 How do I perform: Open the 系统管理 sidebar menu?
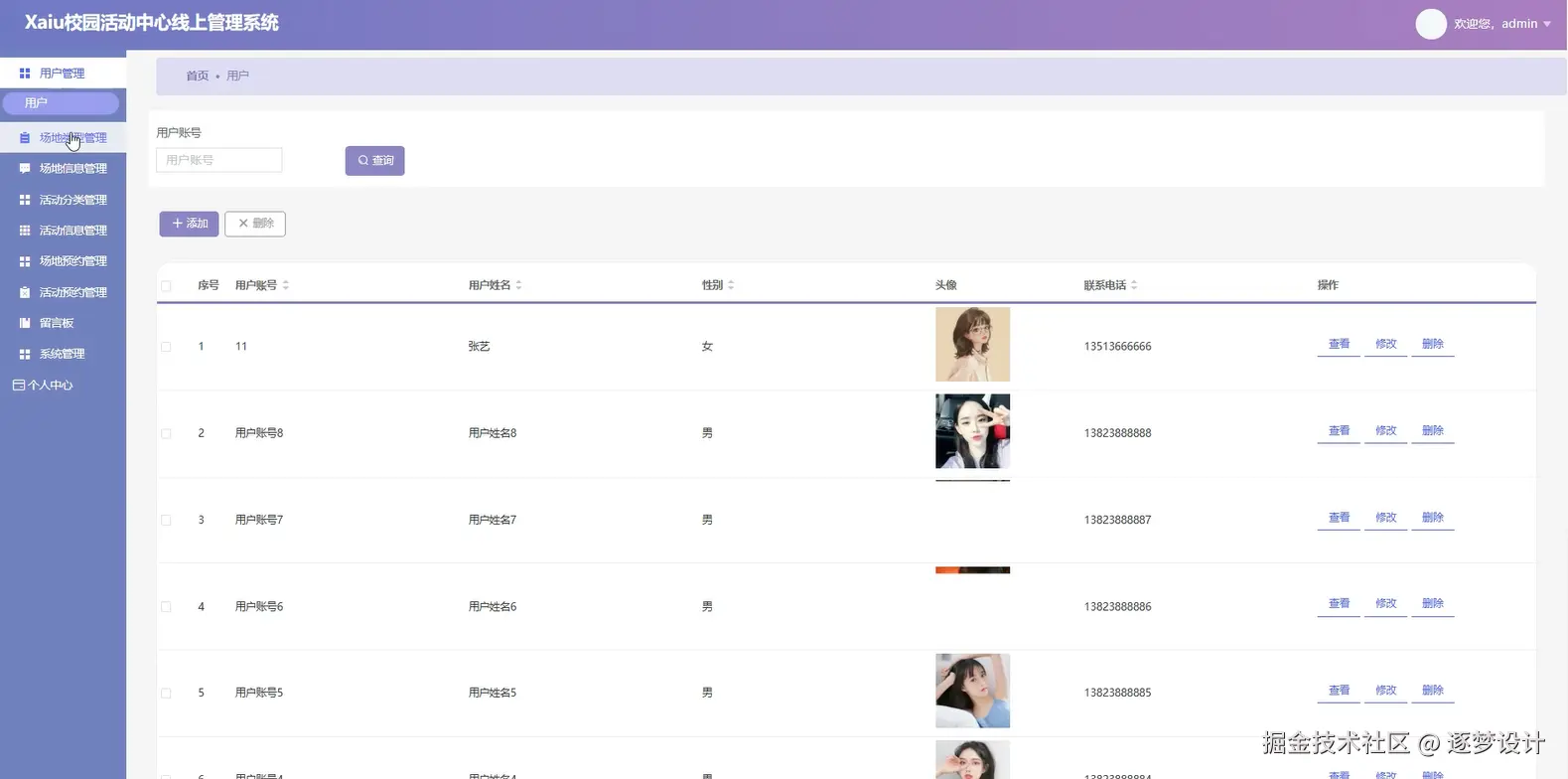click(x=63, y=354)
